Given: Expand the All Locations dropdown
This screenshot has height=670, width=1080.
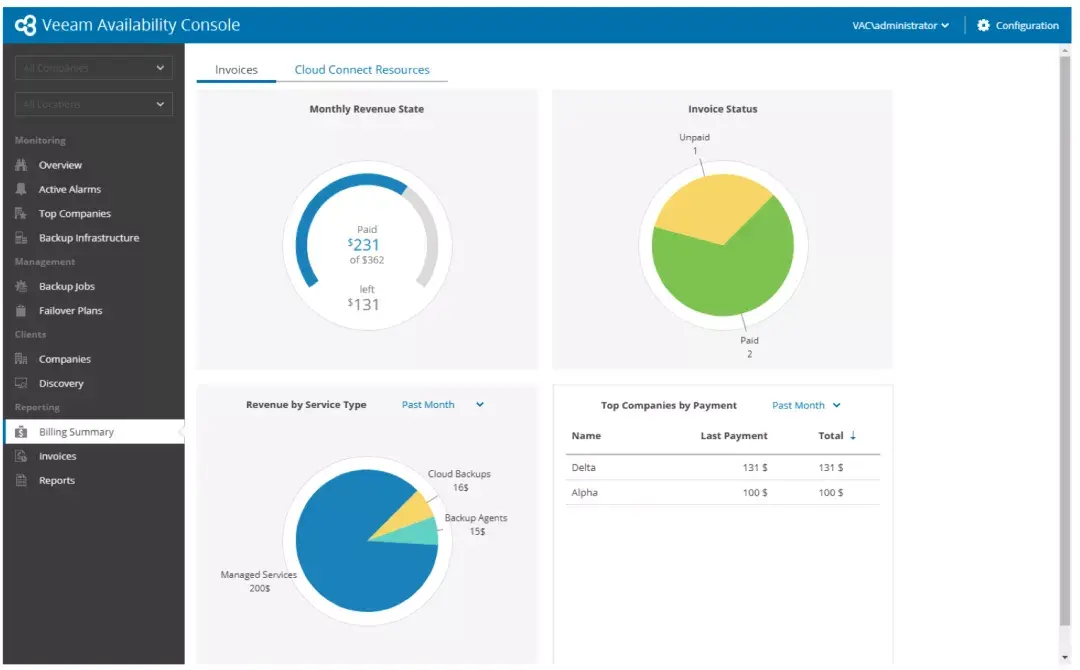Looking at the screenshot, I should [x=94, y=104].
